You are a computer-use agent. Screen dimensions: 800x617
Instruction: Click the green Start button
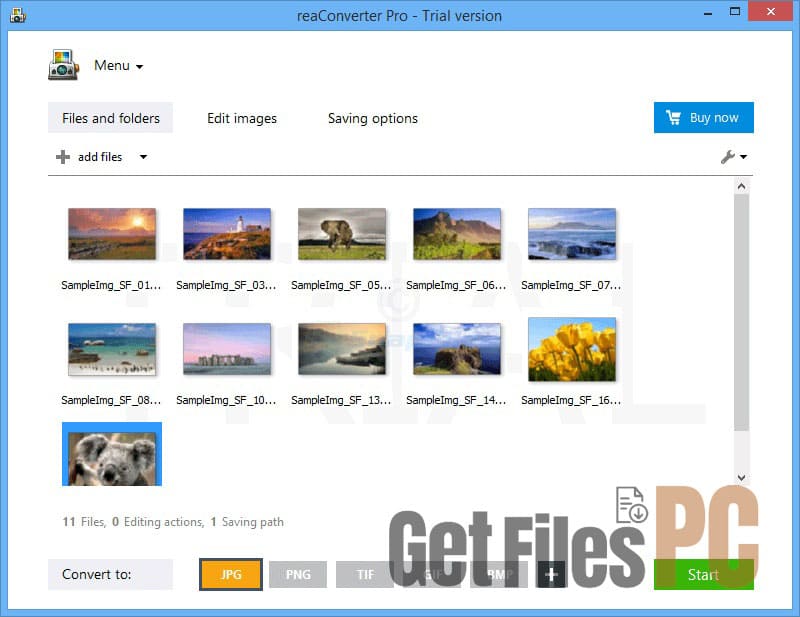pyautogui.click(x=704, y=575)
